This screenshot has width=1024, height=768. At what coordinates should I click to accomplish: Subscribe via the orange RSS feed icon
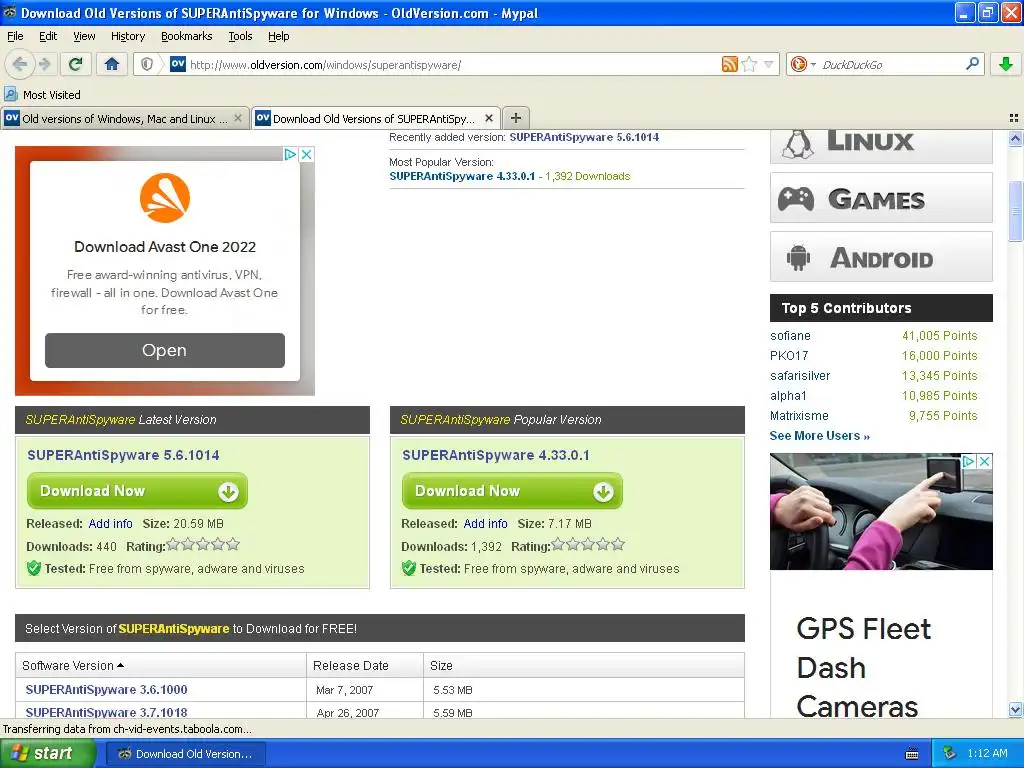(x=729, y=64)
